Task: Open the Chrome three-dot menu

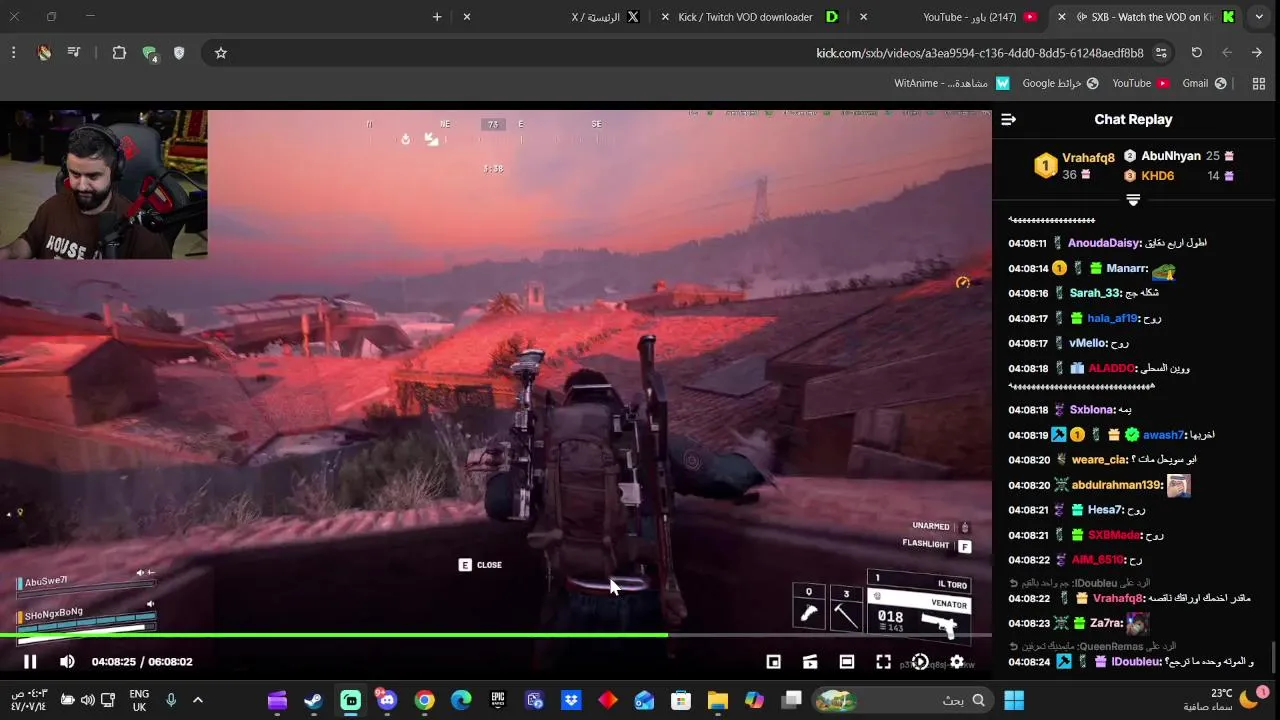Action: 13,53
